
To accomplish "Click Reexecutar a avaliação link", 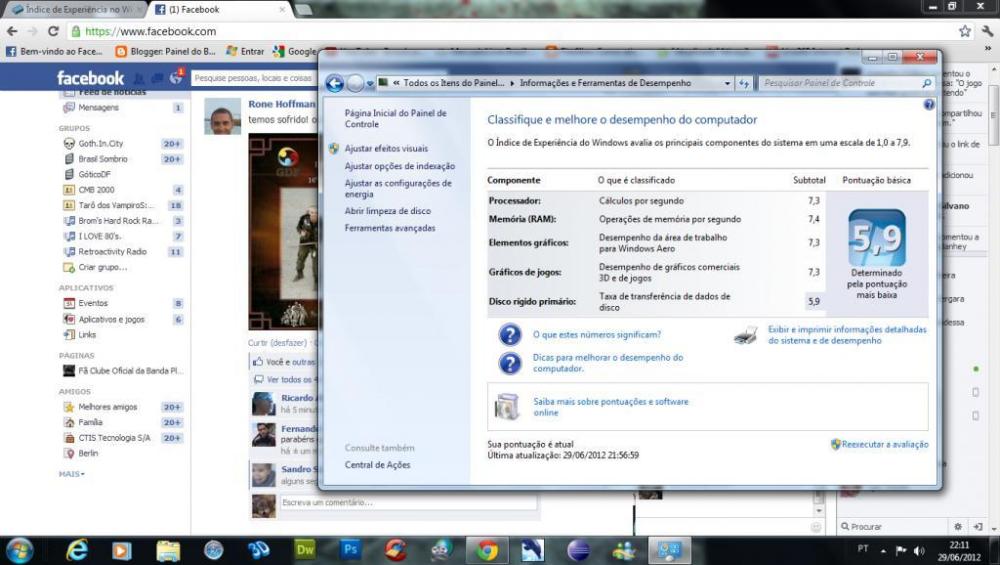I will tap(884, 444).
